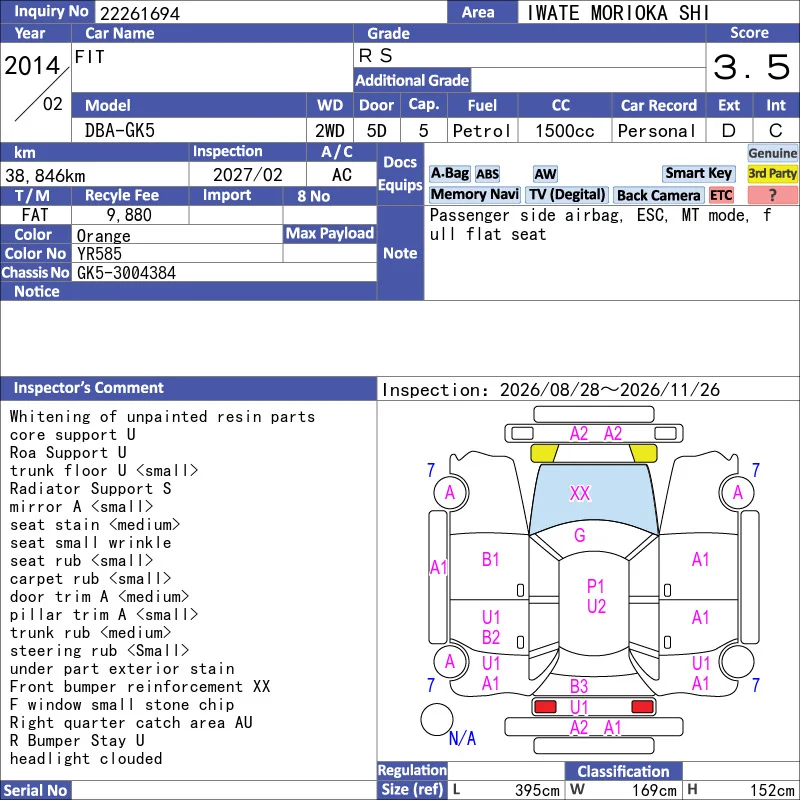
Task: Click the B3 rear hatch marking
Action: (x=579, y=686)
